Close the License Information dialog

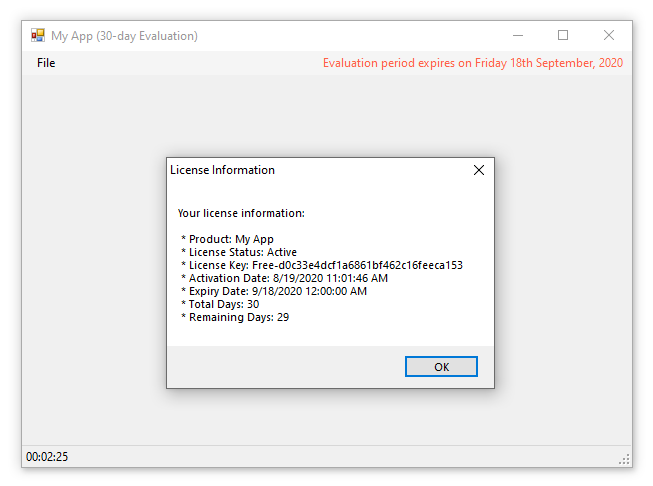point(478,170)
